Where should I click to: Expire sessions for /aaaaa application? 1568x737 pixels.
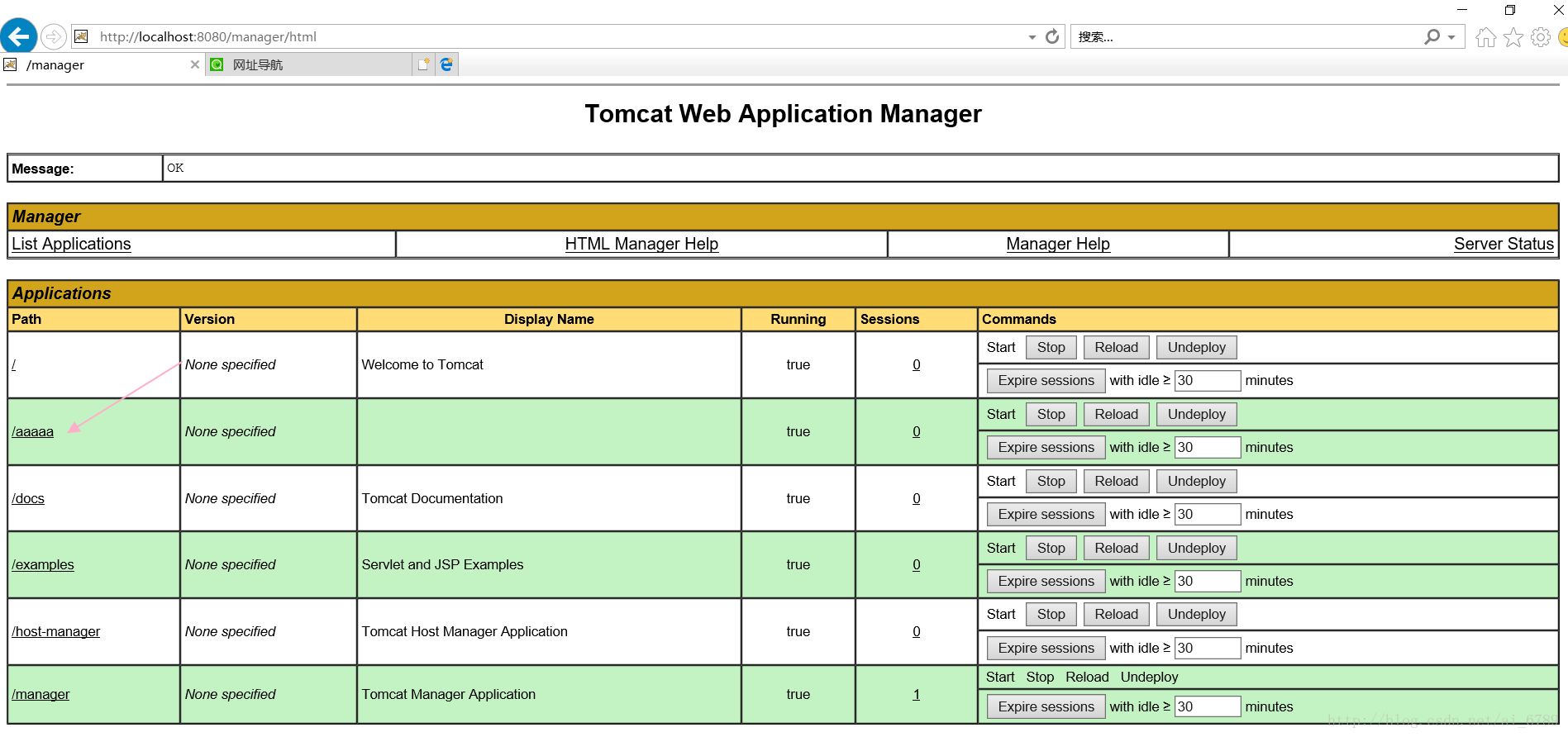[1046, 448]
